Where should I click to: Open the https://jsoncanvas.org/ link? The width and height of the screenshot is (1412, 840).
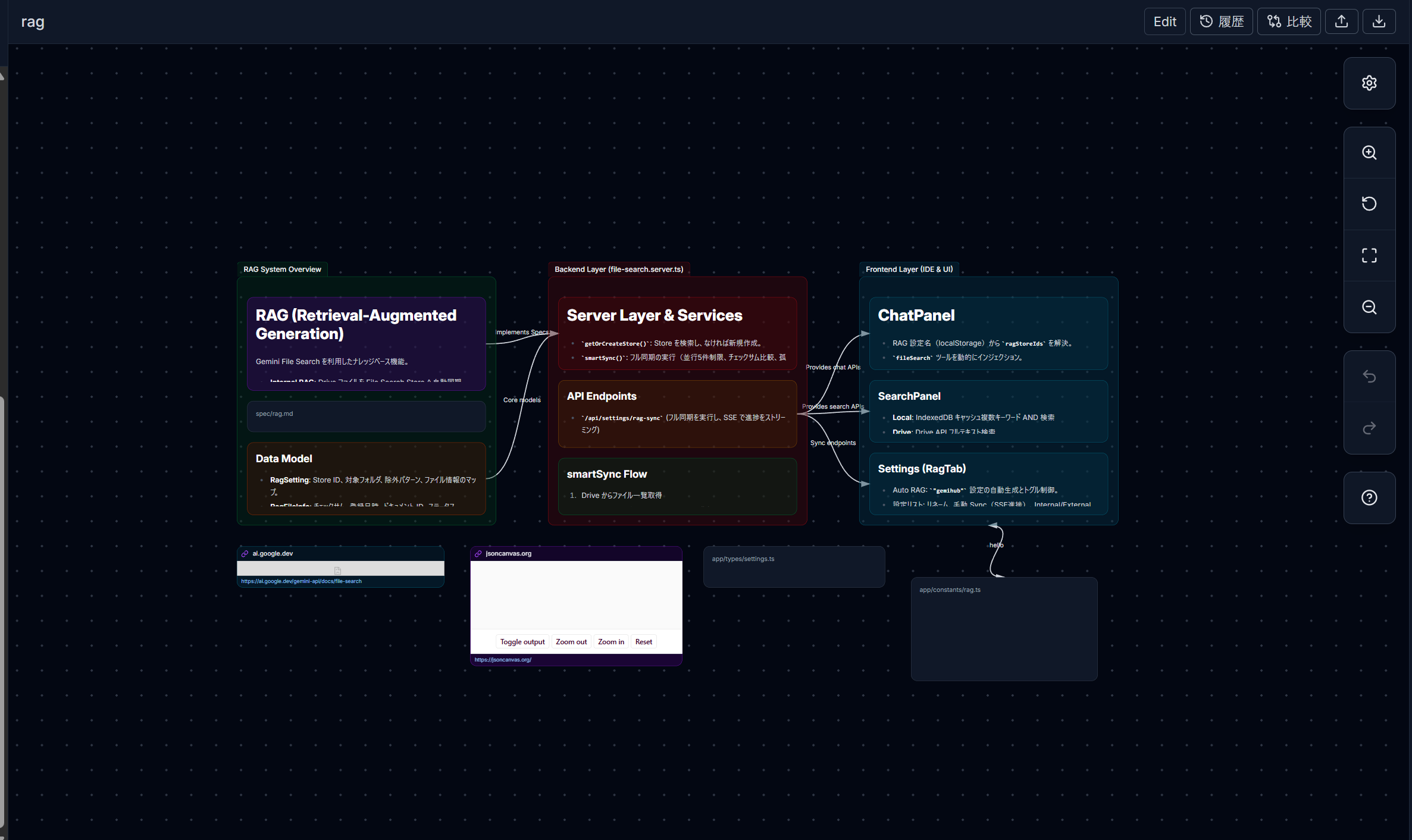pyautogui.click(x=503, y=660)
